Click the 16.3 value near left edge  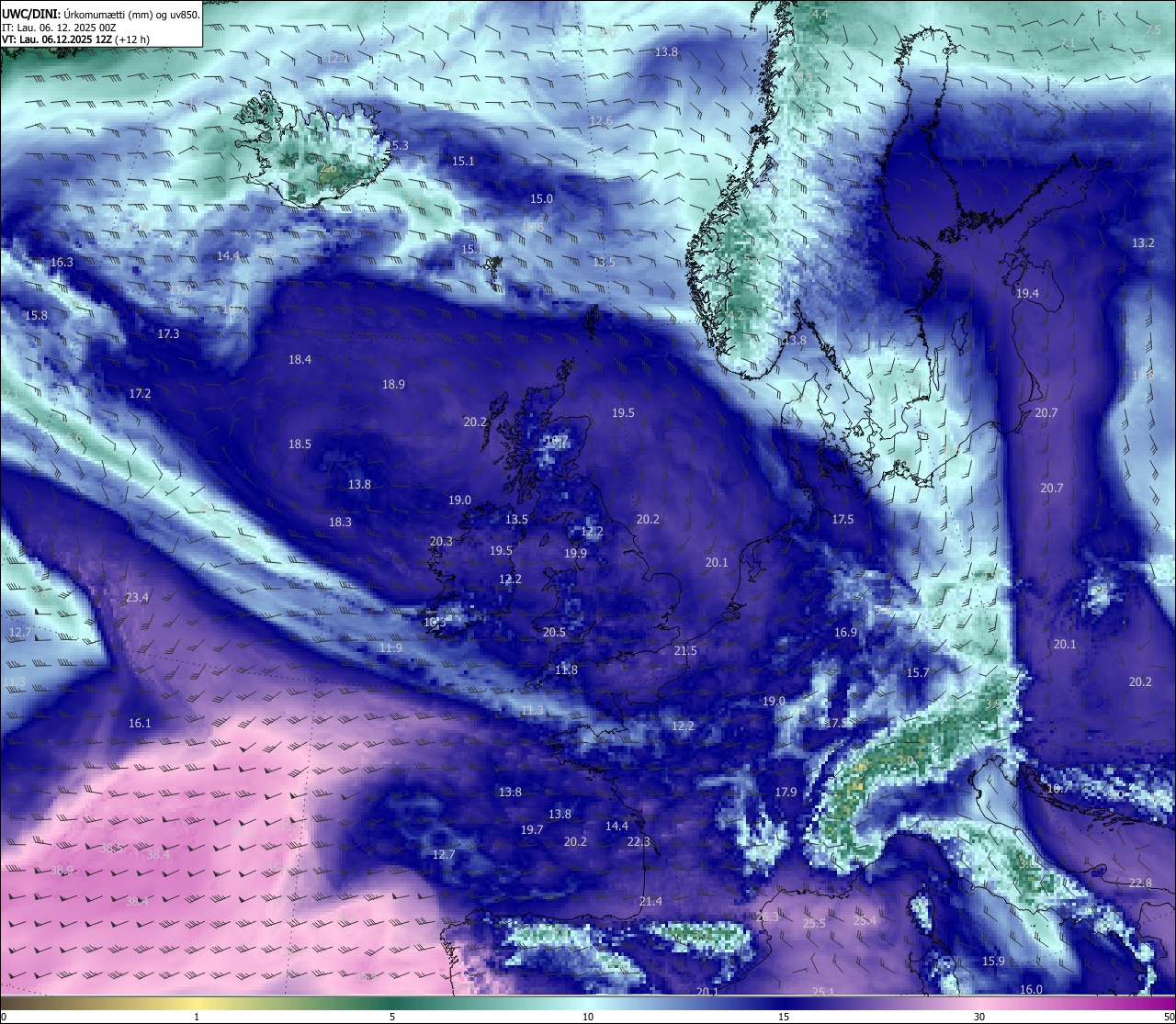(x=62, y=262)
